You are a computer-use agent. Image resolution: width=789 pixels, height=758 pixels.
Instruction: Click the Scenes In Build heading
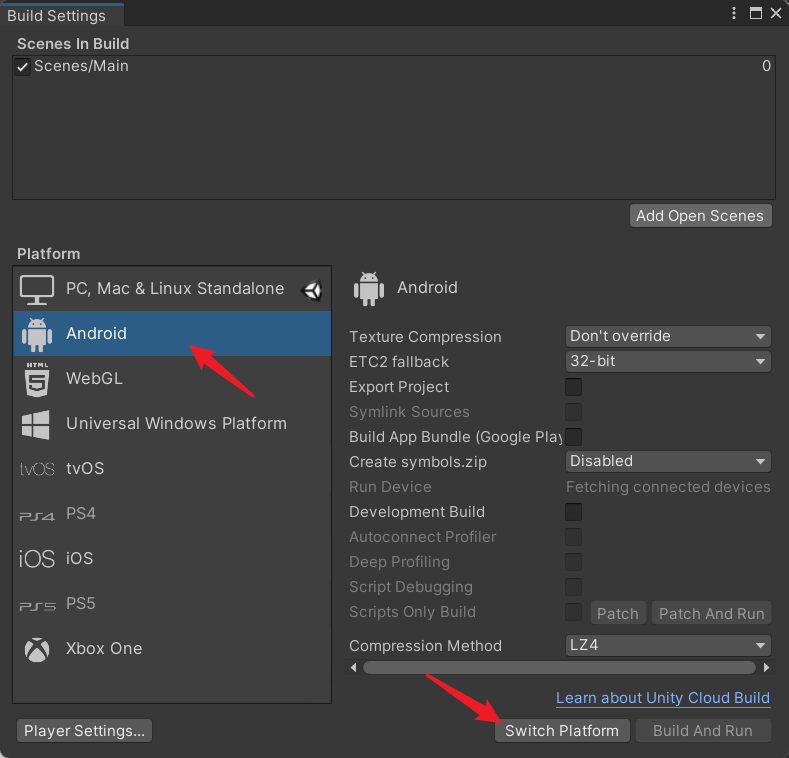tap(73, 44)
